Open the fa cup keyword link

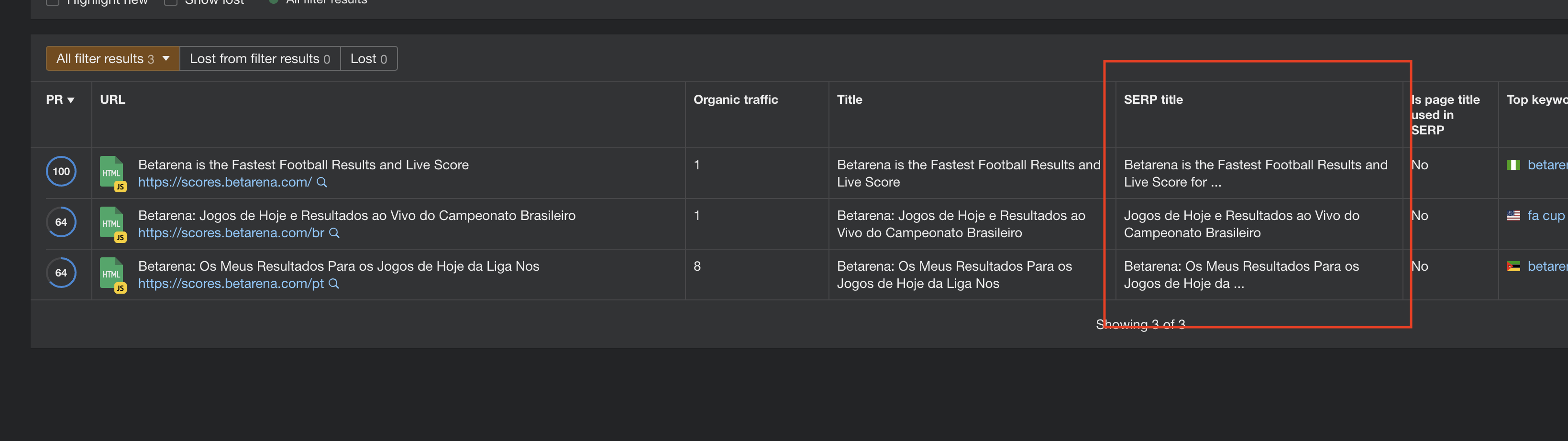click(x=1546, y=215)
